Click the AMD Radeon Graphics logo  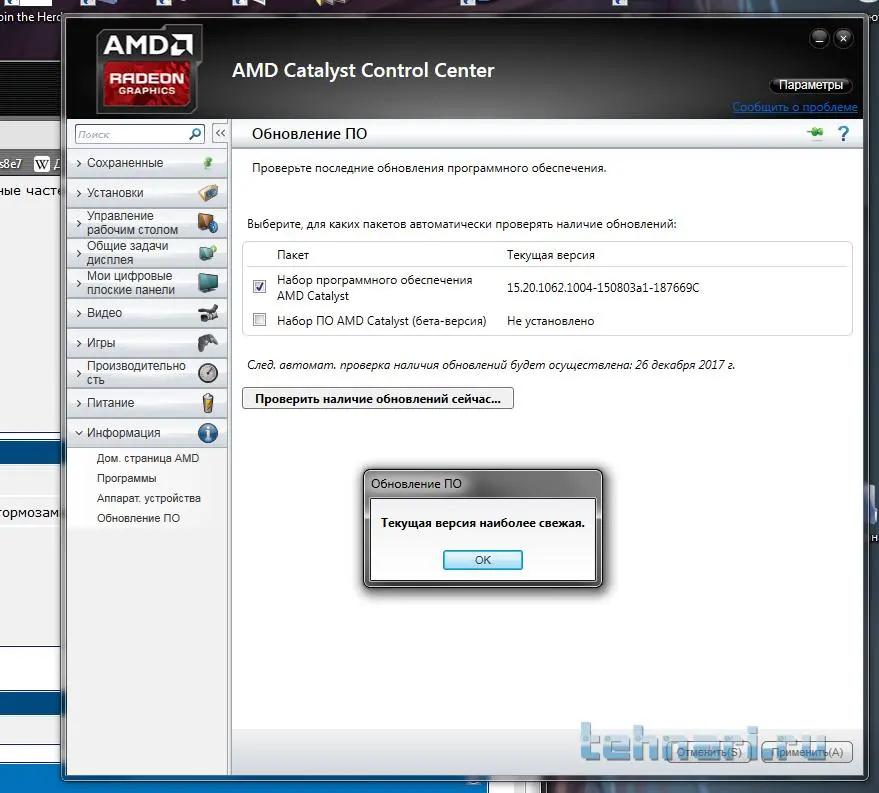[149, 68]
